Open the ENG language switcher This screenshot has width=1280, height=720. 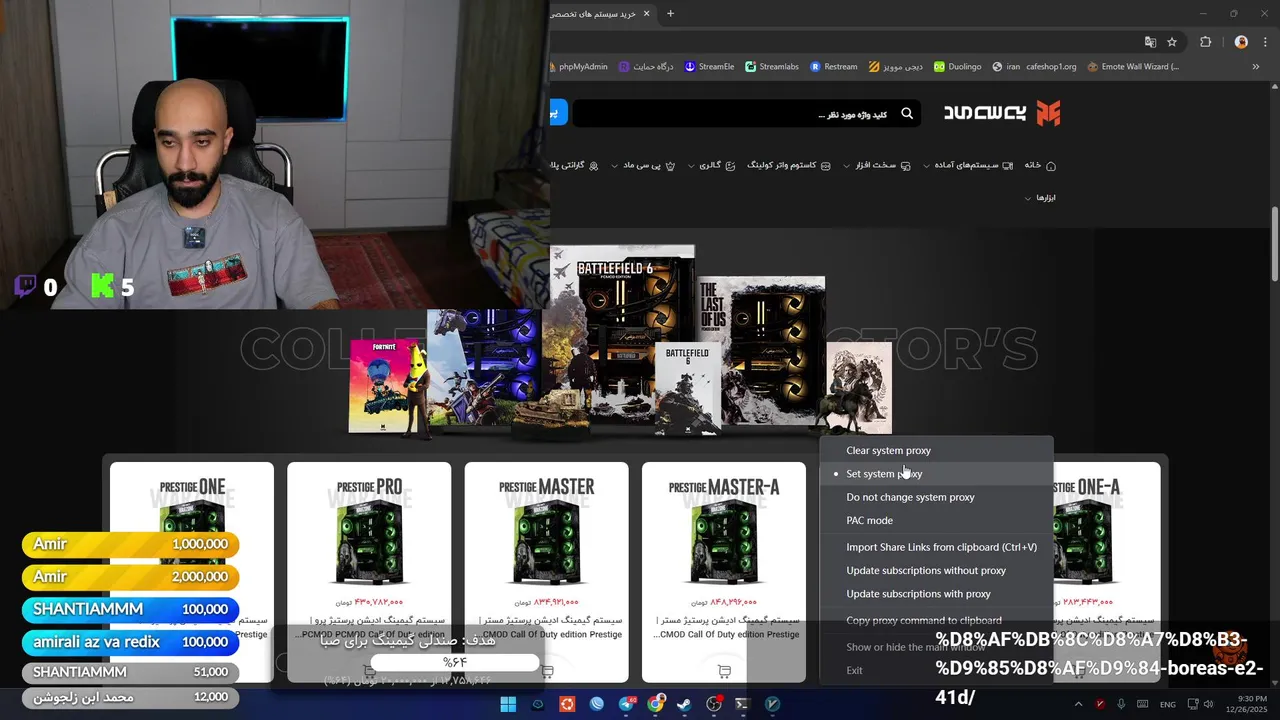click(x=1167, y=704)
